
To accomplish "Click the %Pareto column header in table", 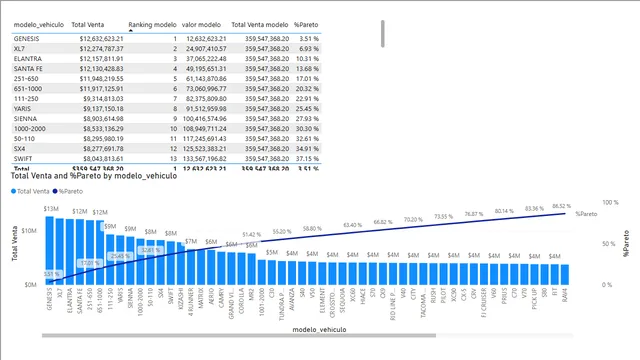I will (x=306, y=25).
